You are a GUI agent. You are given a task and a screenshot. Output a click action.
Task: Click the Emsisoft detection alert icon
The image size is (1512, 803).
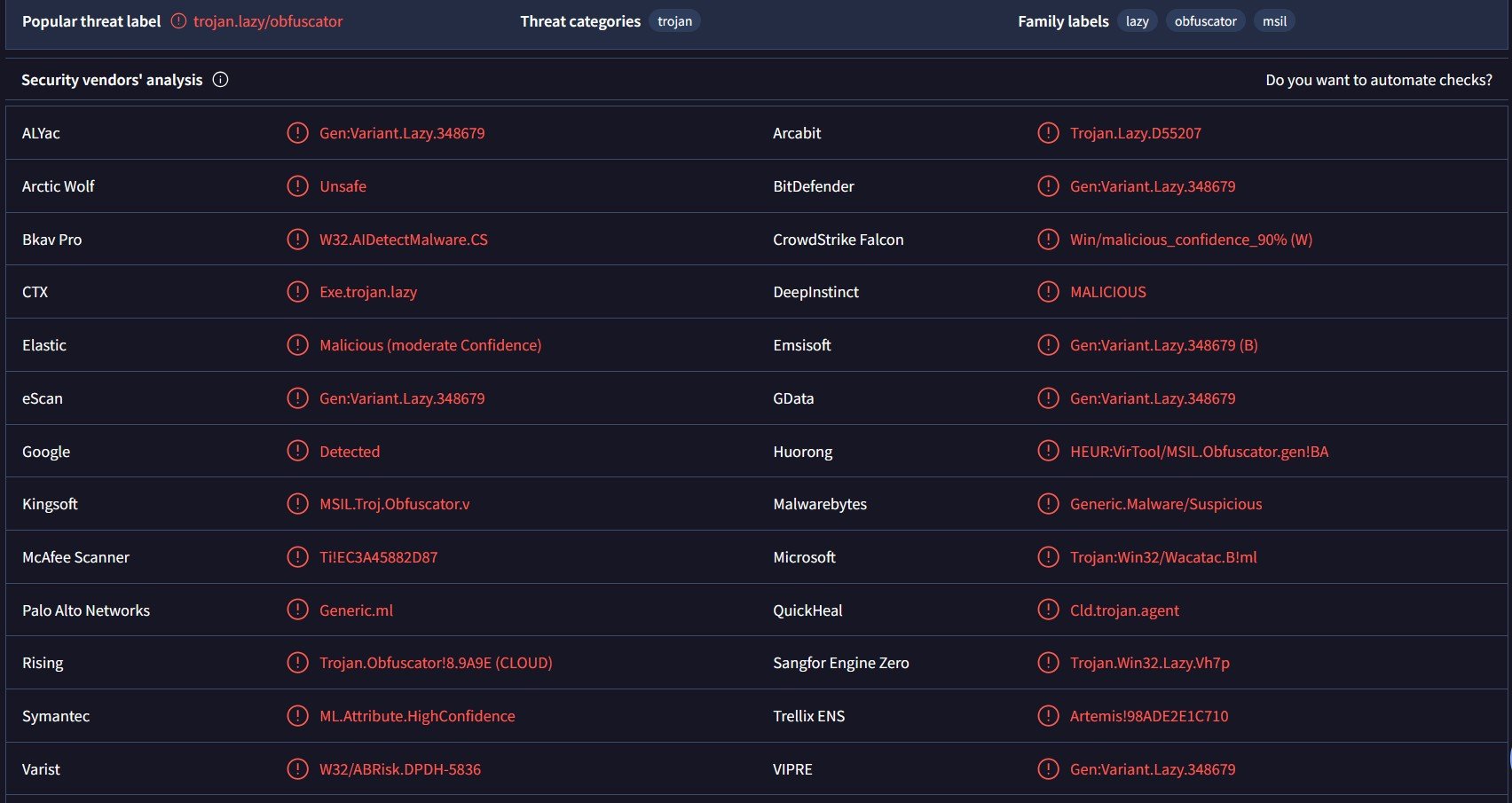click(1048, 345)
